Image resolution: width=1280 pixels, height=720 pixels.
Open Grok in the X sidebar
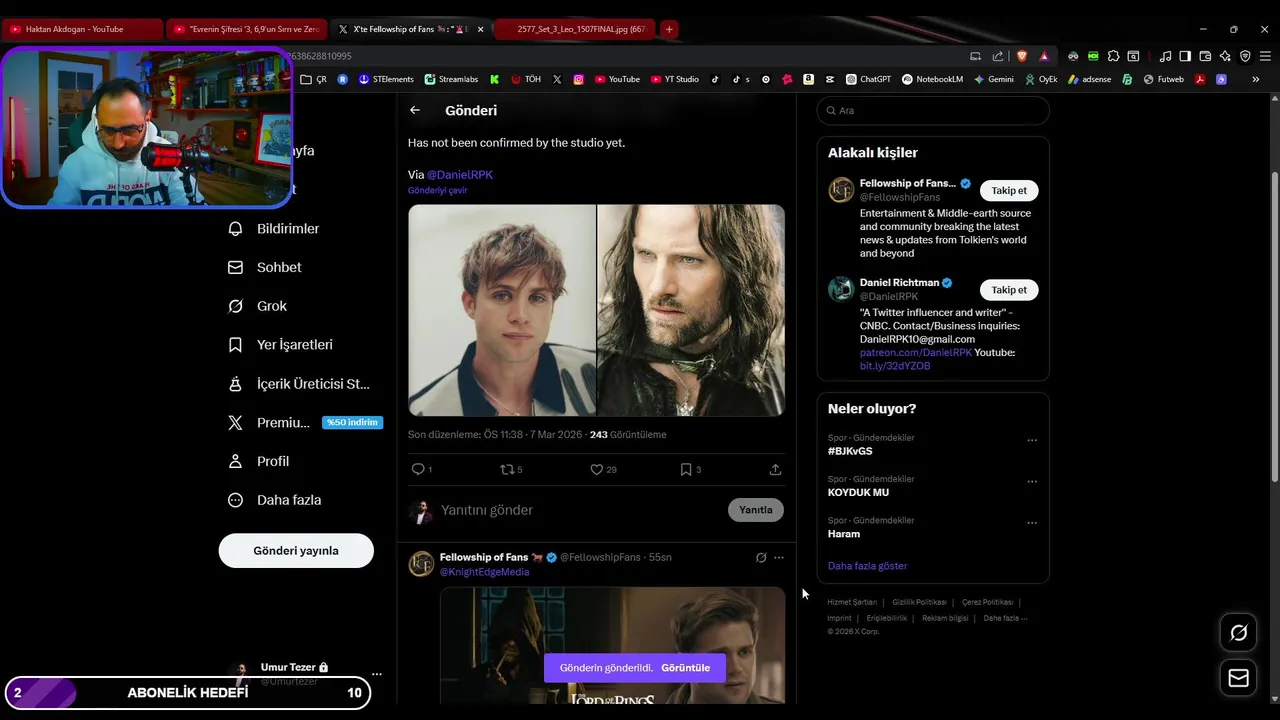pos(258,306)
